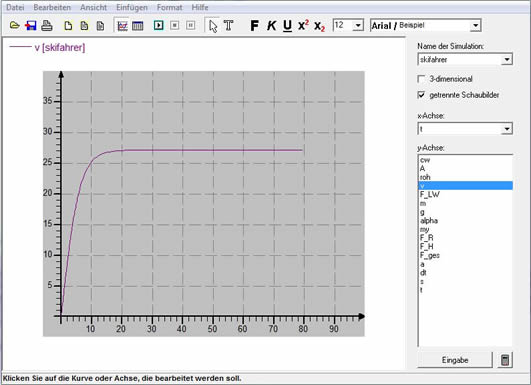The image size is (531, 385).
Task: Click the second page icon in toolbar
Action: [84, 26]
